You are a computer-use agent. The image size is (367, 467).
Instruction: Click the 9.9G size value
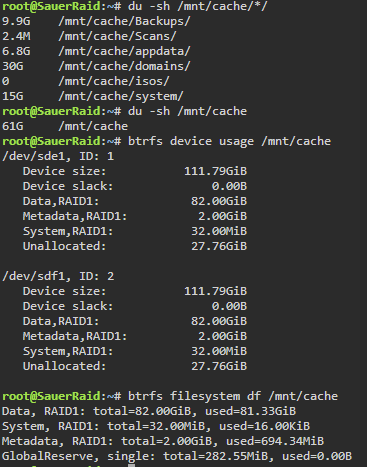(16, 21)
